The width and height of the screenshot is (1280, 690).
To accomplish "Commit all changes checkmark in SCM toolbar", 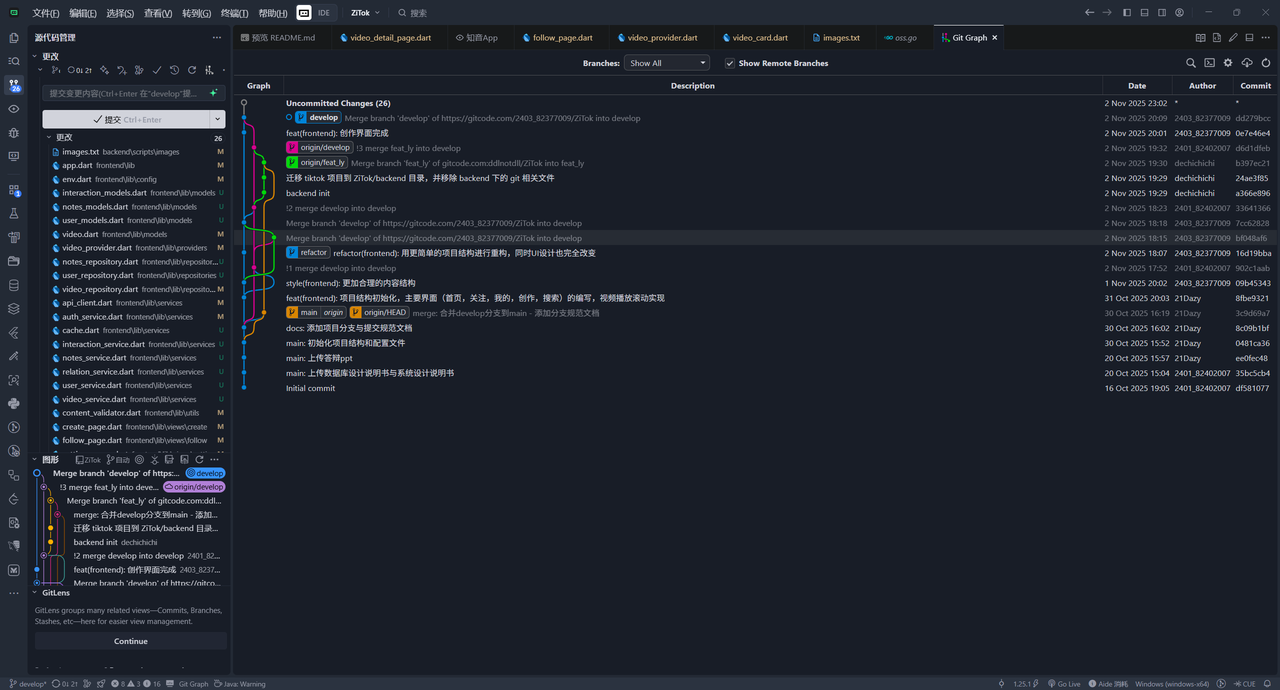I will pyautogui.click(x=157, y=70).
